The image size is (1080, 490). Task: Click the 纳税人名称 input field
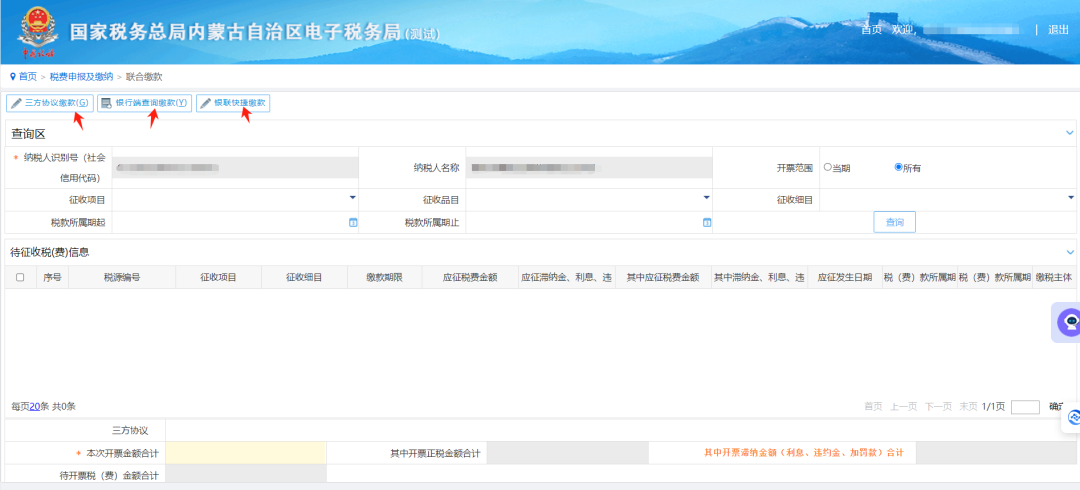point(589,167)
